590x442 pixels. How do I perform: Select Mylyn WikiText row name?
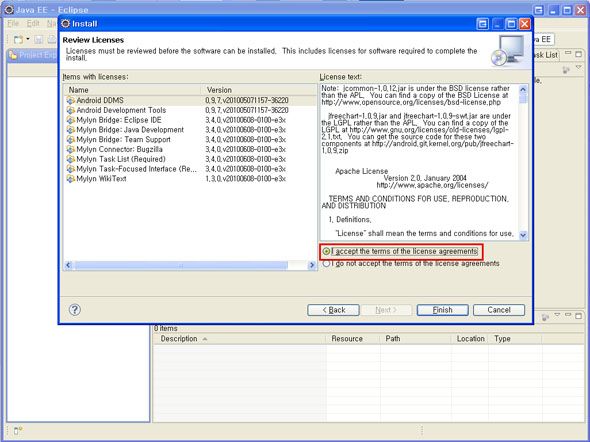click(101, 179)
